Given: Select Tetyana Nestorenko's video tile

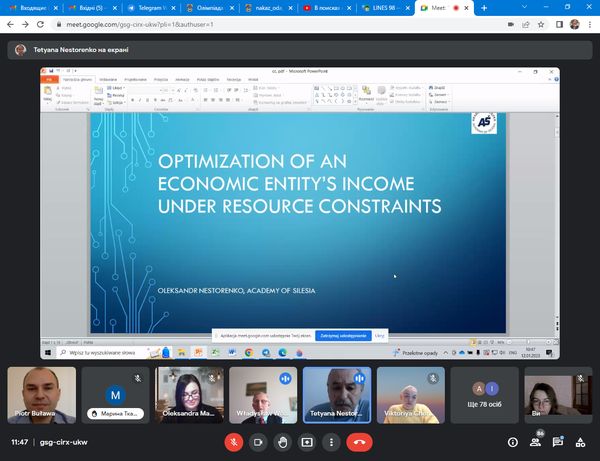Looking at the screenshot, I should [337, 394].
